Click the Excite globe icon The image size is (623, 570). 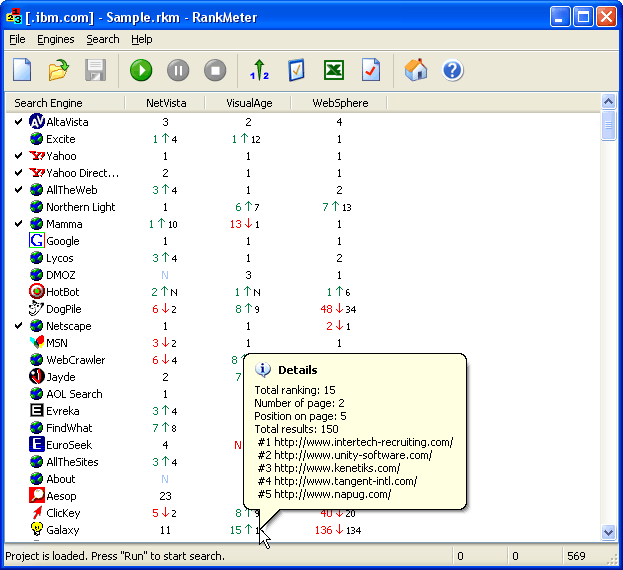click(x=37, y=139)
